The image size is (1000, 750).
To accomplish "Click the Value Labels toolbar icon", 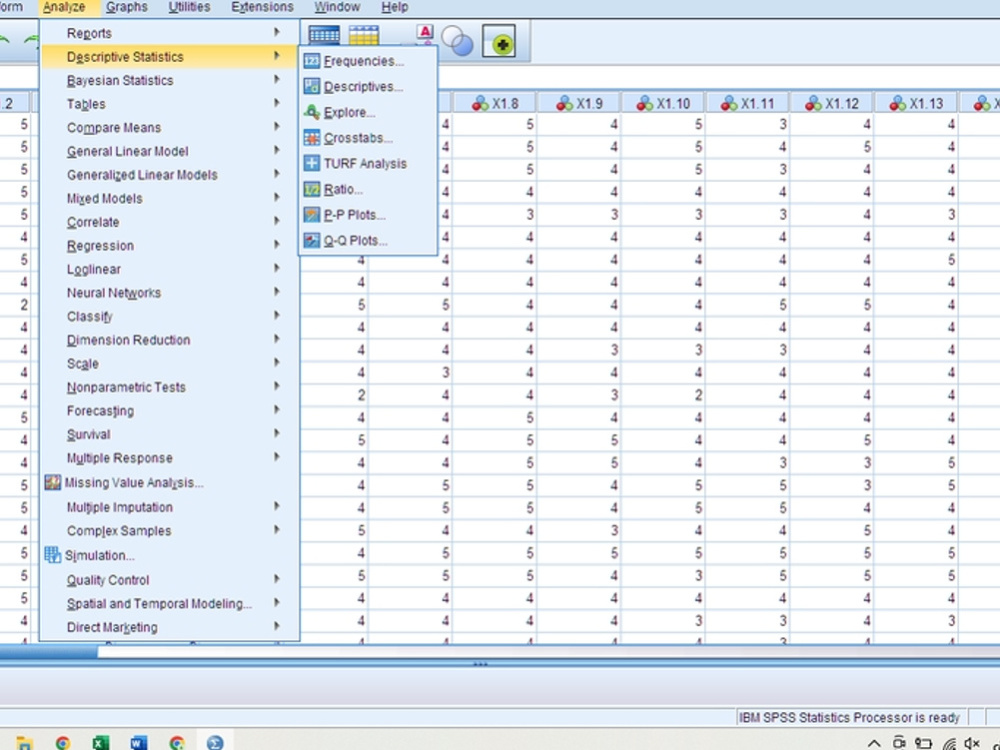I will 424,33.
